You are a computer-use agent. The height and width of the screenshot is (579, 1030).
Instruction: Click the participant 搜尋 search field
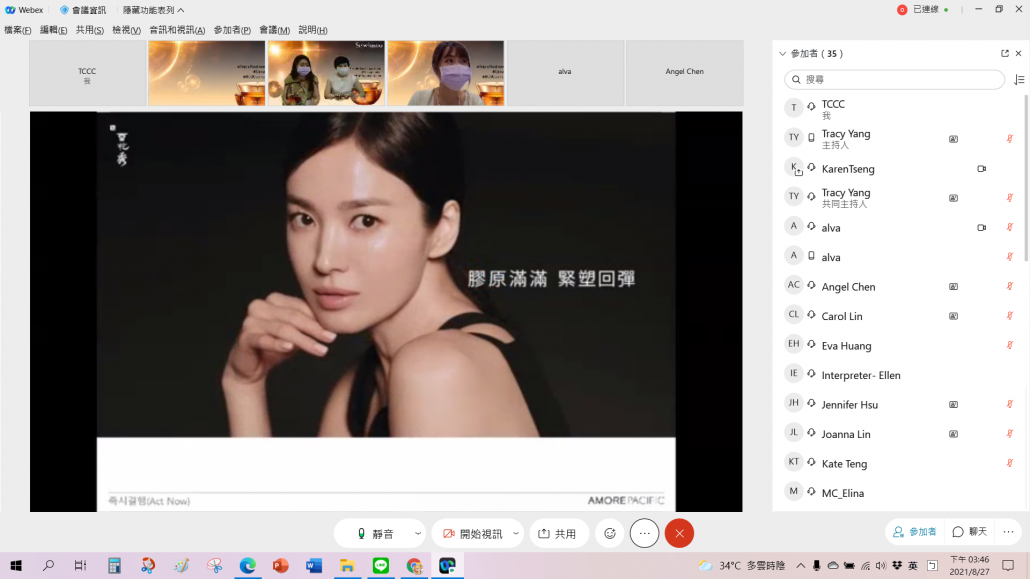click(x=895, y=79)
